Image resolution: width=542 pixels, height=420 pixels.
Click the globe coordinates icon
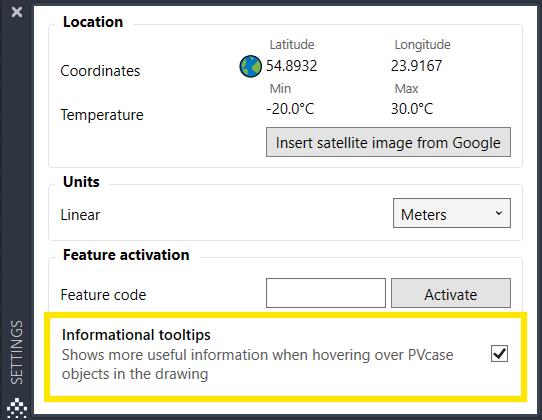250,66
